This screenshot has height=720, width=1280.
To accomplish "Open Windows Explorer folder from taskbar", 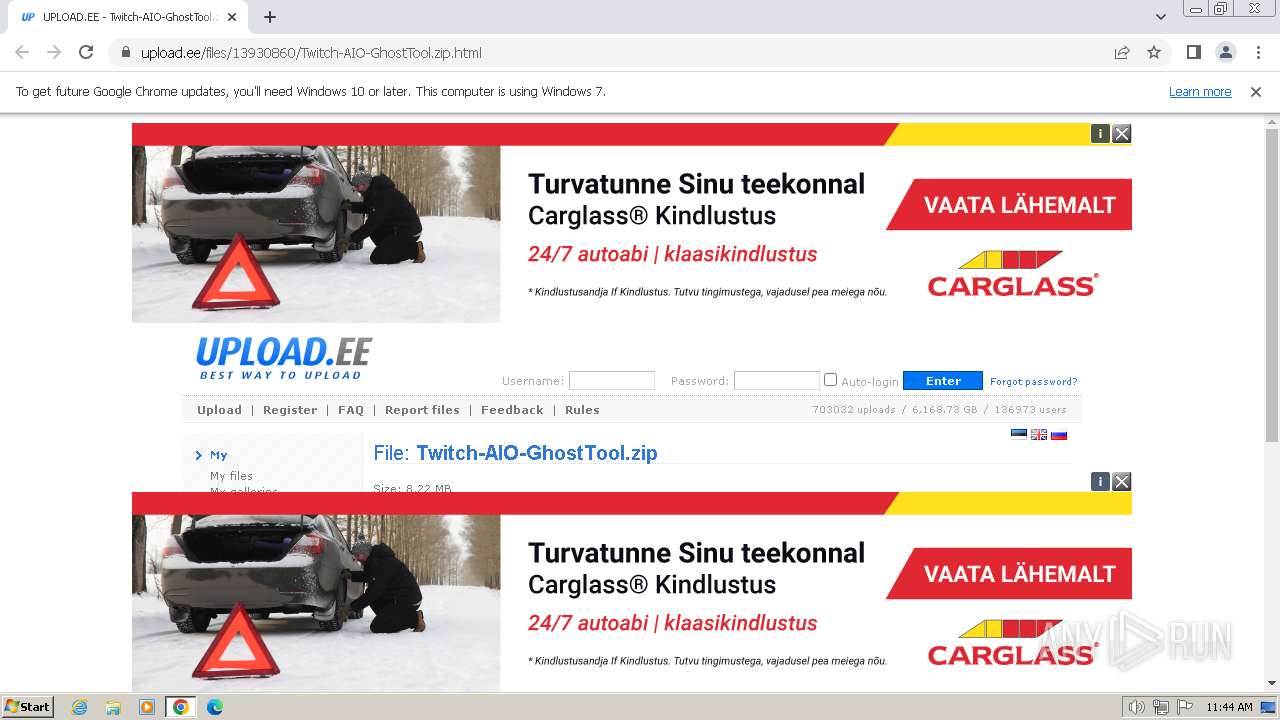I will (113, 707).
